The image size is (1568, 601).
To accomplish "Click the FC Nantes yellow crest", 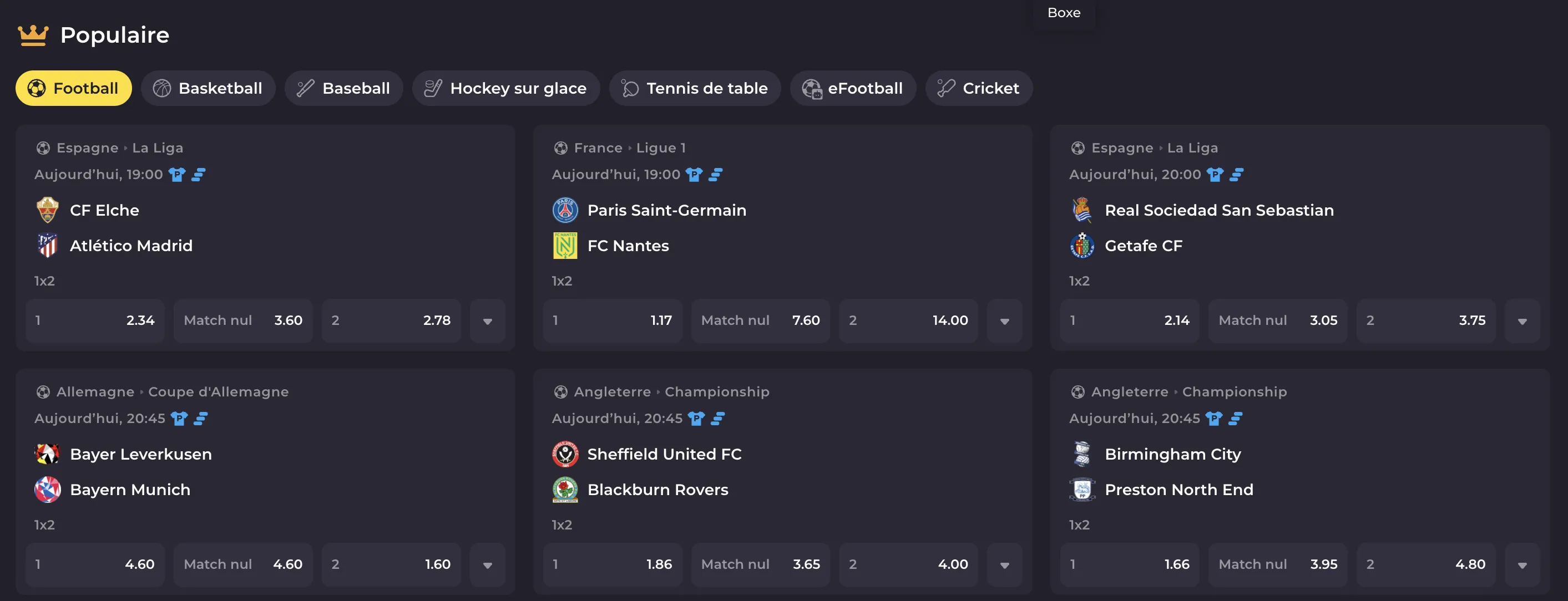I will pyautogui.click(x=565, y=246).
